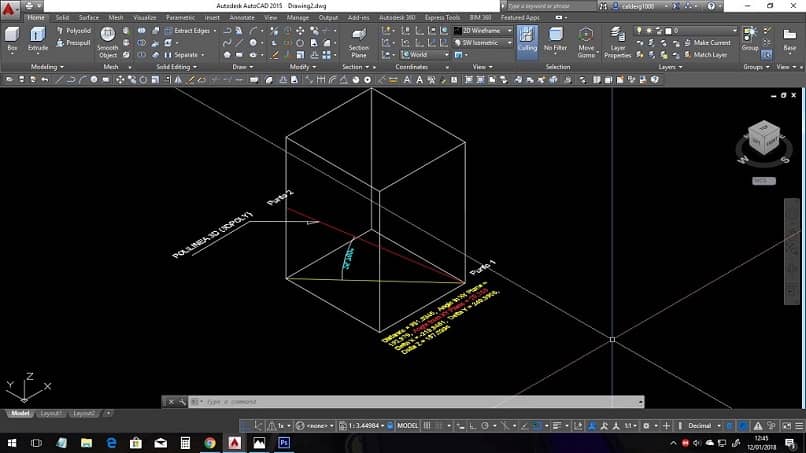Switch to the Model tab
This screenshot has width=806, height=453.
point(20,413)
